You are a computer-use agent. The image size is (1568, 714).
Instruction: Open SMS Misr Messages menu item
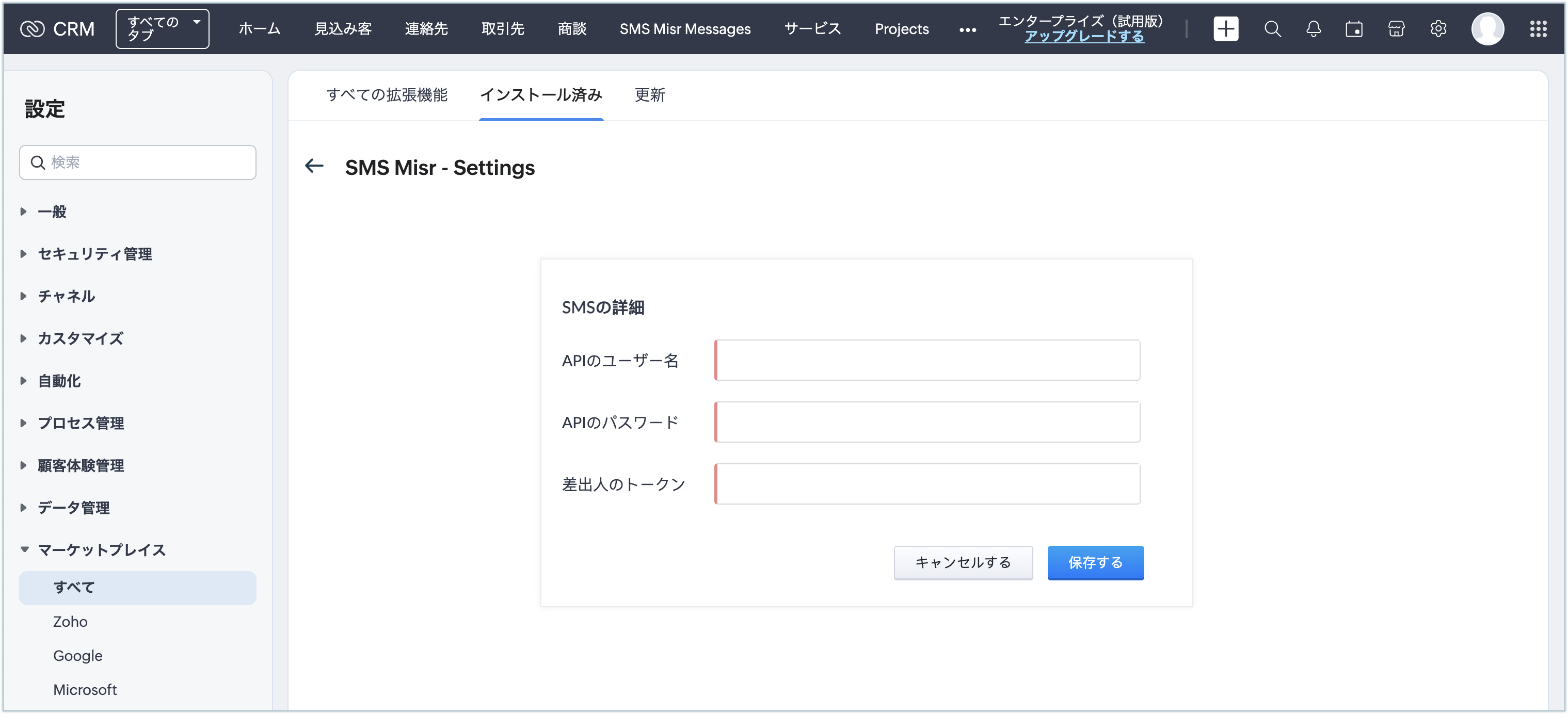coord(685,28)
